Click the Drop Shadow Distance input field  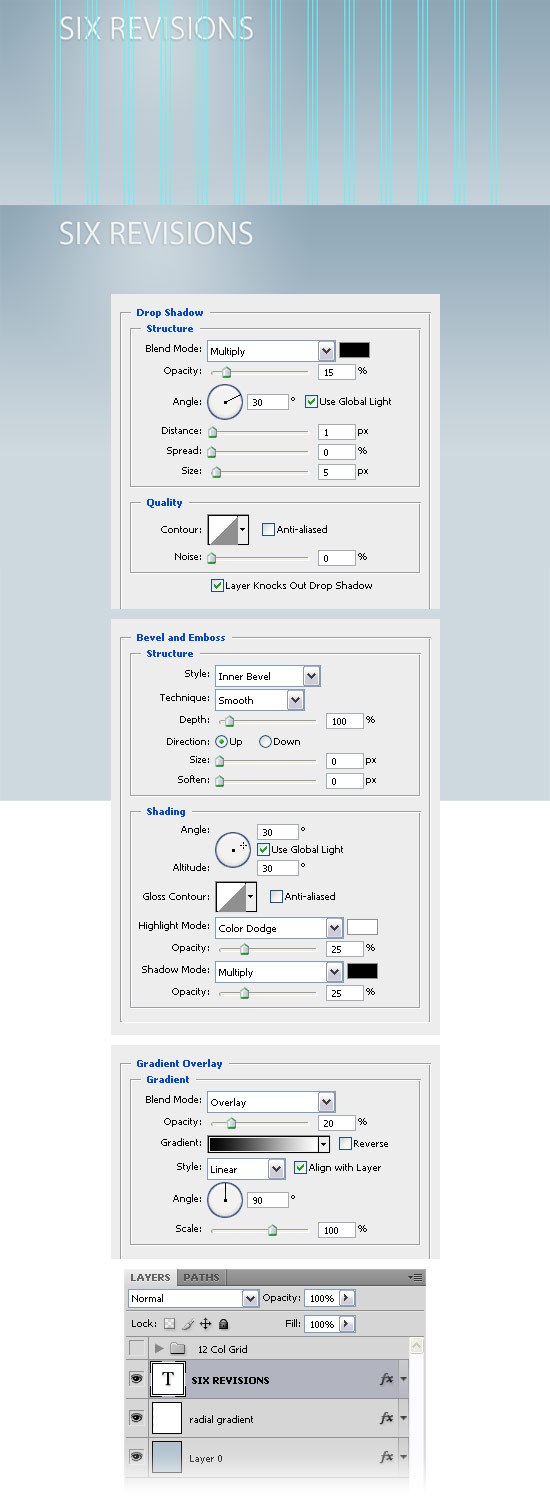338,432
